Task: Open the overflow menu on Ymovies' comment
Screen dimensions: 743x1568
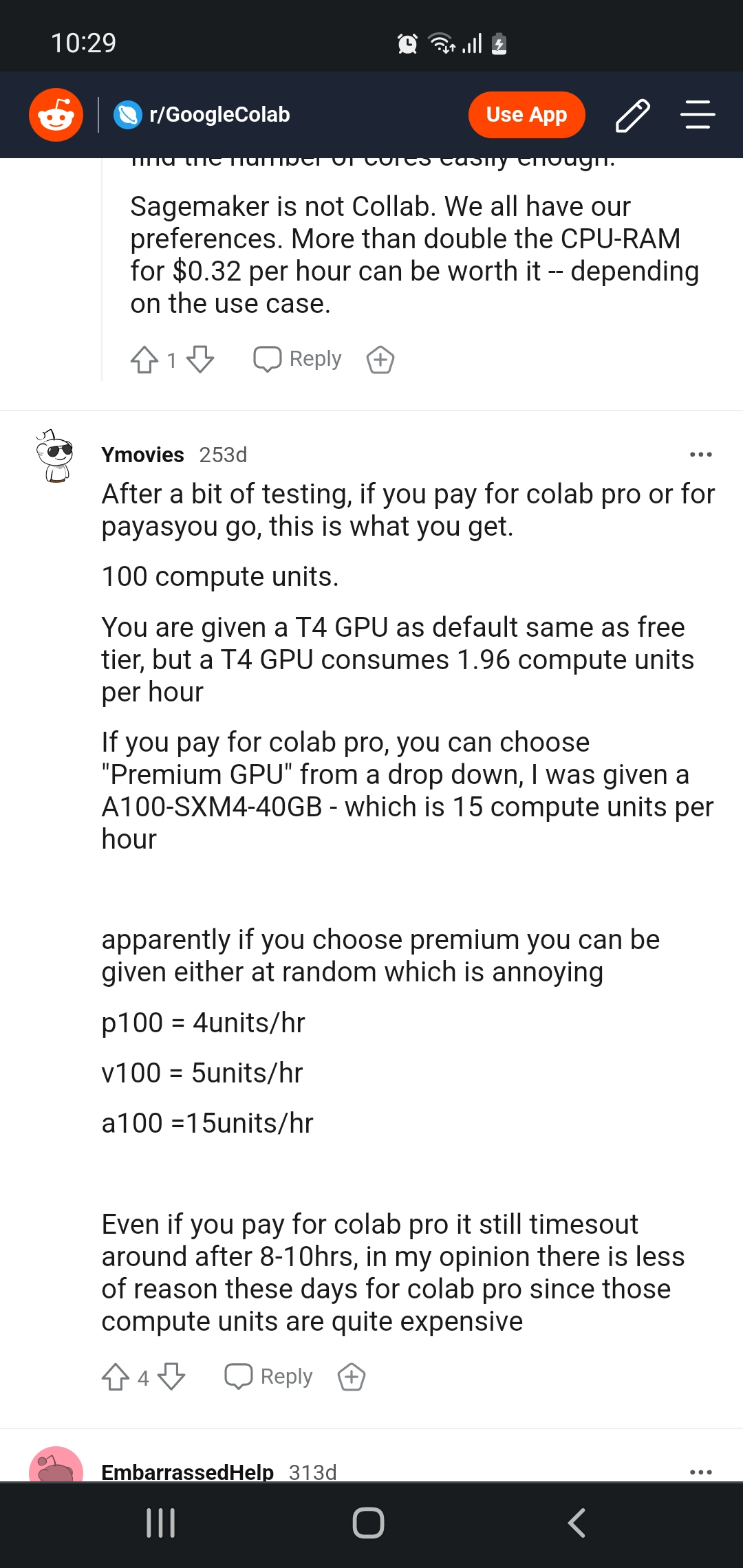Action: (x=700, y=454)
